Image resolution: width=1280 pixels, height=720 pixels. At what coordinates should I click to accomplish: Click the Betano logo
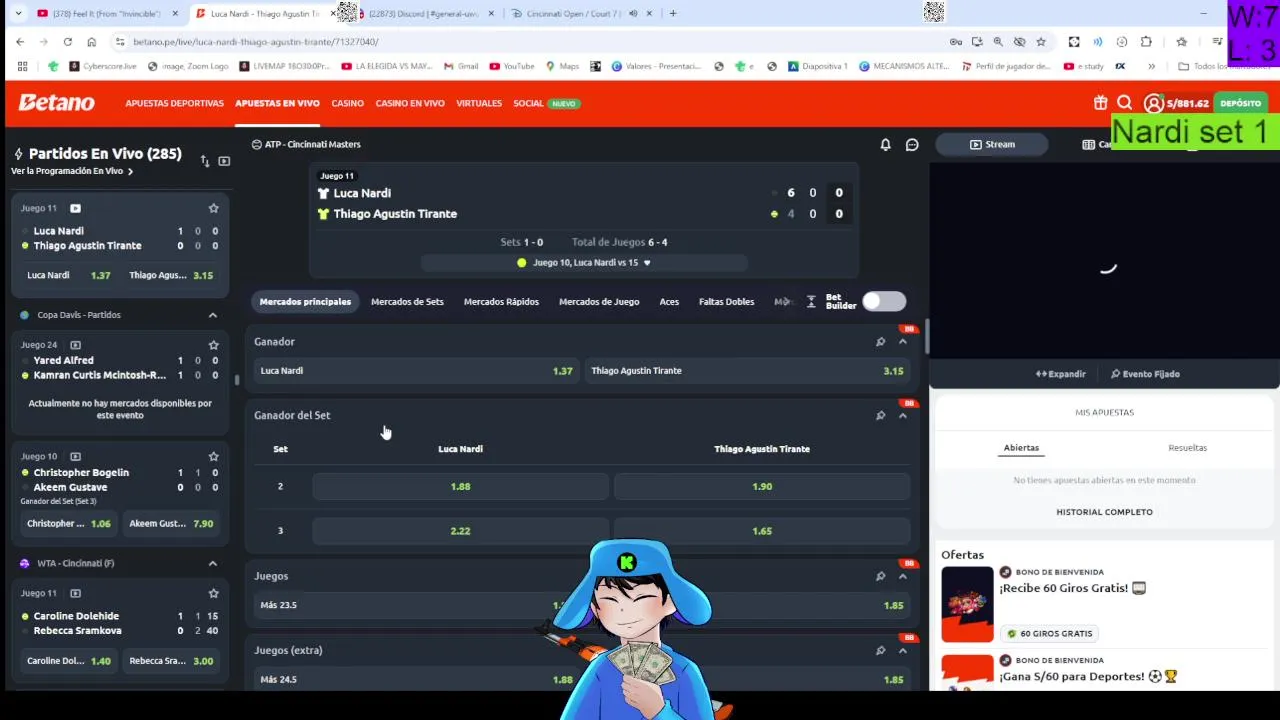point(57,103)
